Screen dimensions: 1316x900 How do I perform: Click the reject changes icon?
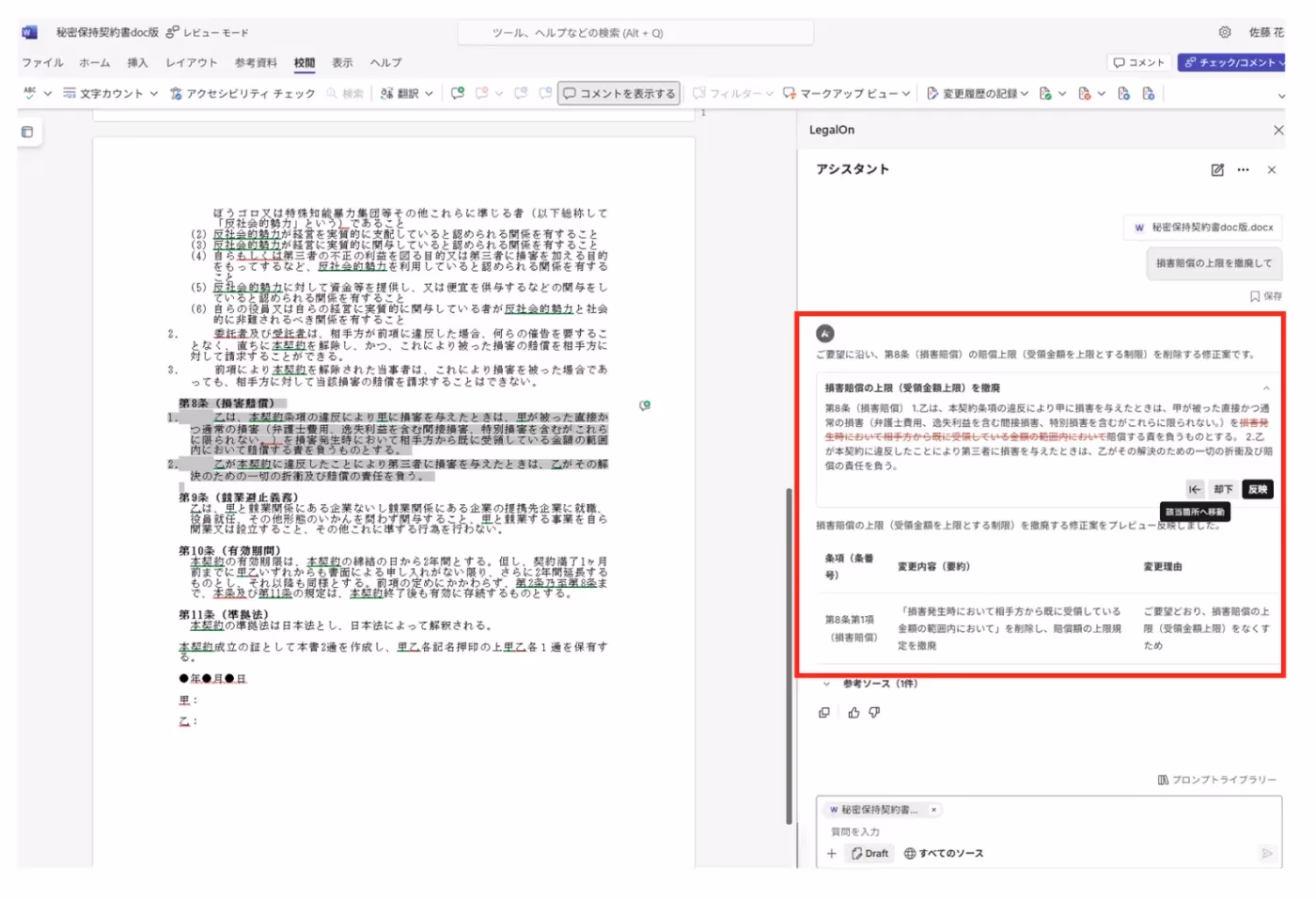point(1085,93)
